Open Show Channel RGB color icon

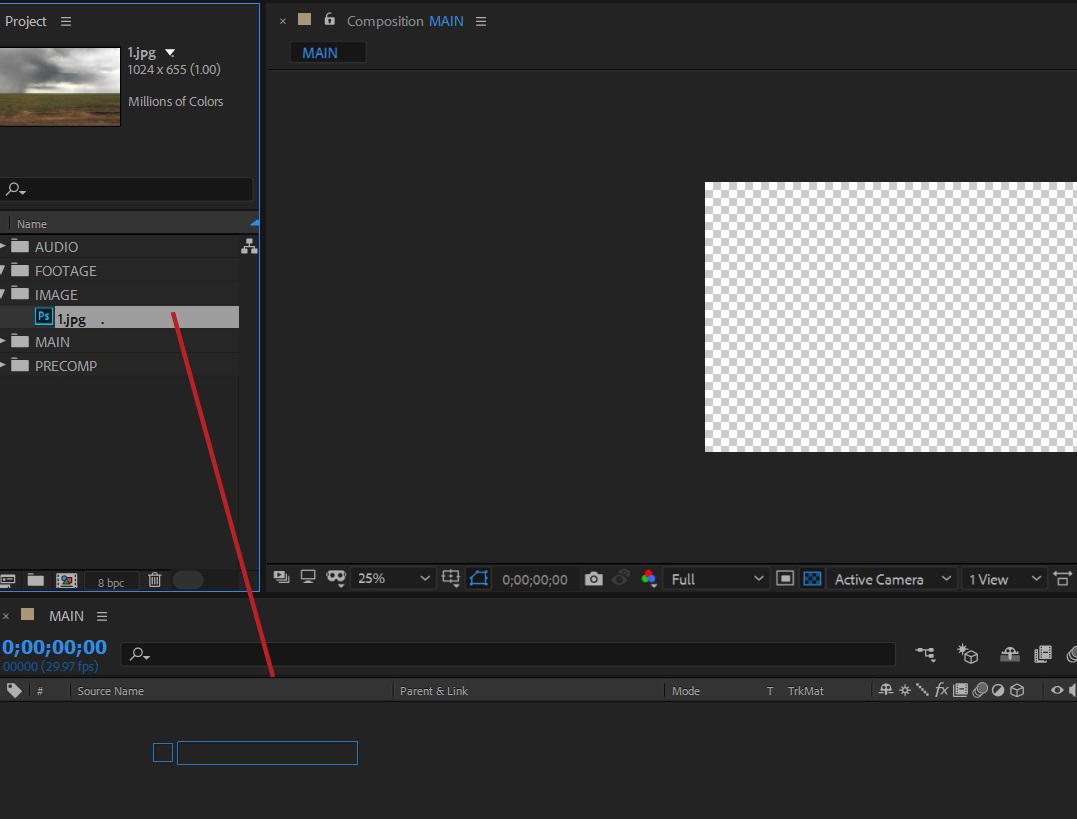click(648, 579)
